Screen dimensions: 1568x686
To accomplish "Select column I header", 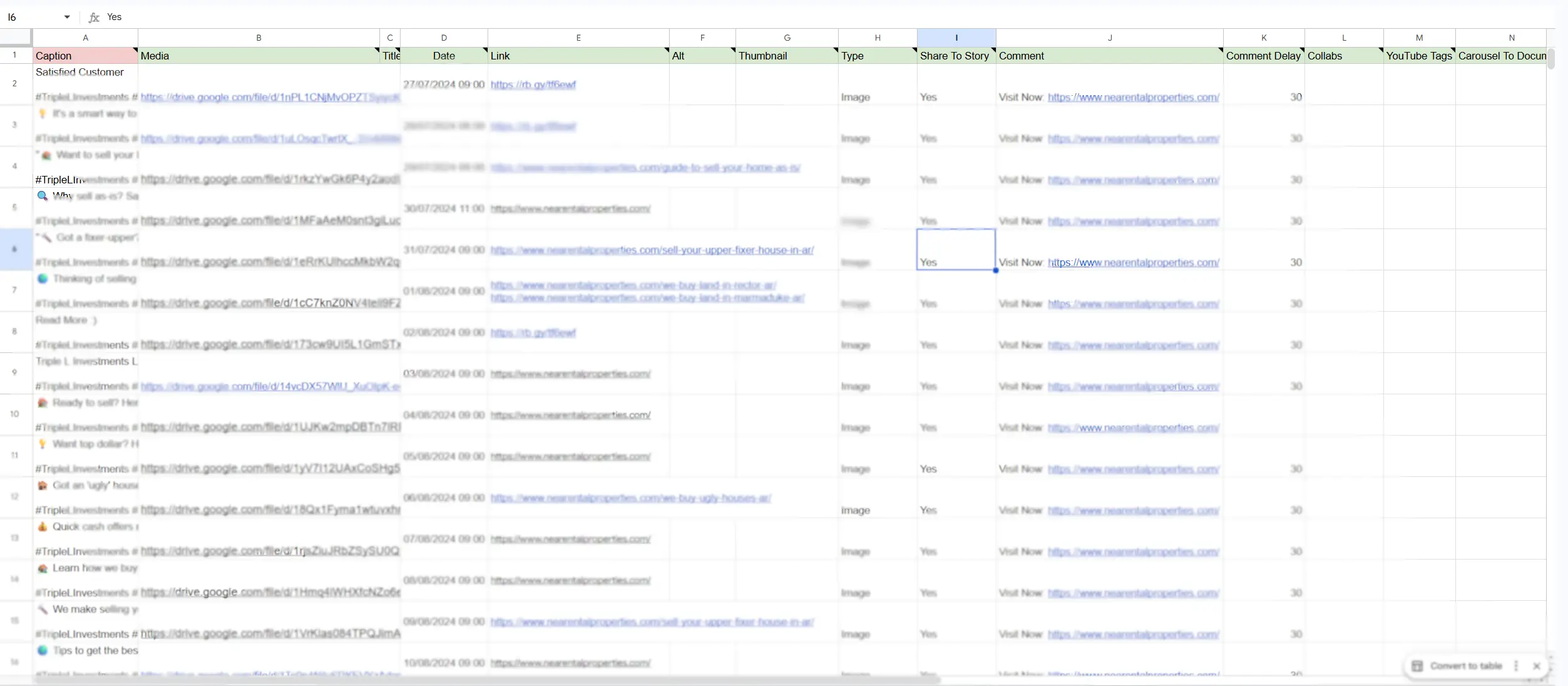I will 956,38.
